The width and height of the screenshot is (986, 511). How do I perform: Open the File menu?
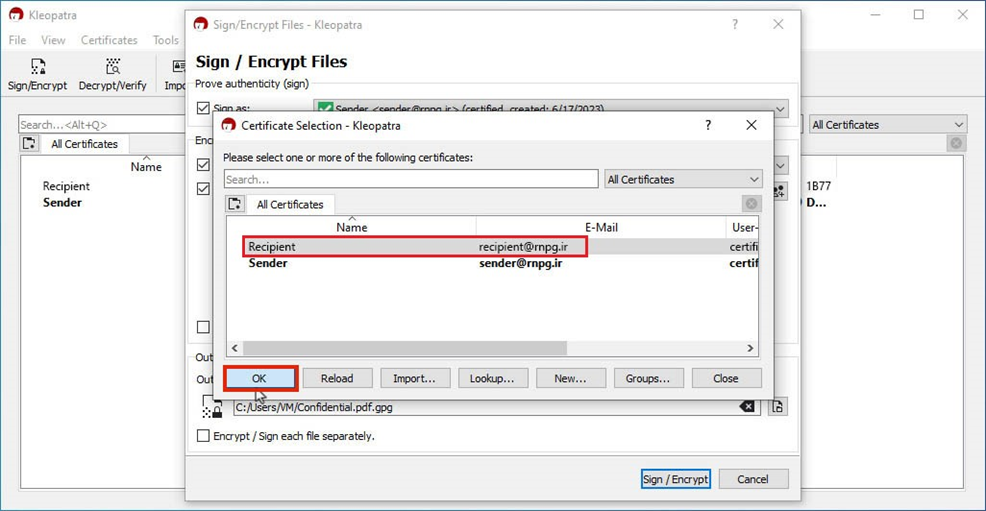coord(17,40)
